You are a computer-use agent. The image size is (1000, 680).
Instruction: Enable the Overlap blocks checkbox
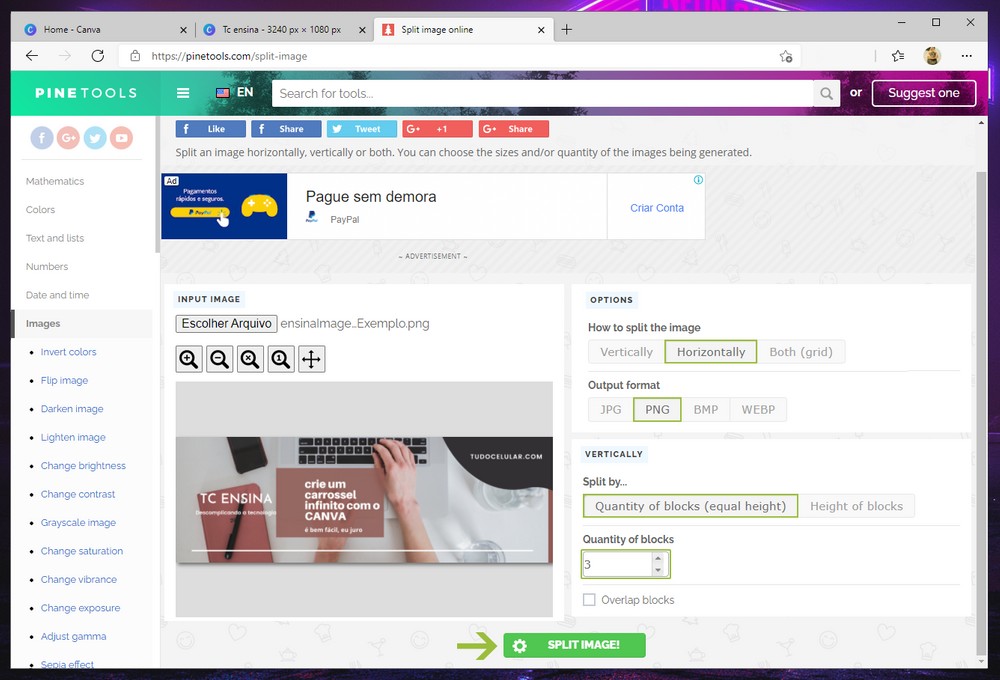point(590,600)
